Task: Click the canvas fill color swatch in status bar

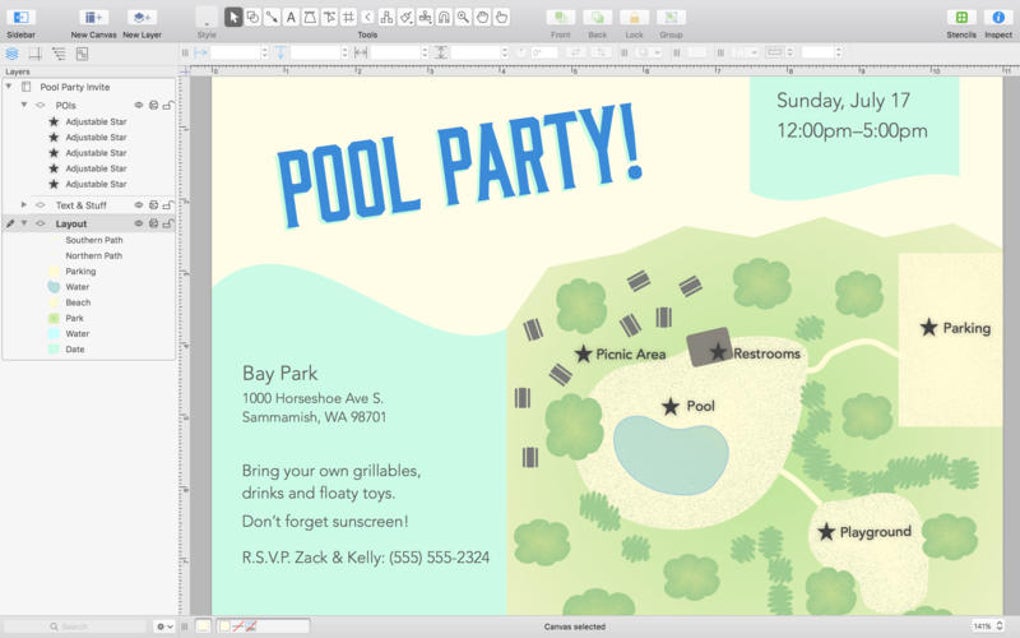Action: tap(204, 626)
